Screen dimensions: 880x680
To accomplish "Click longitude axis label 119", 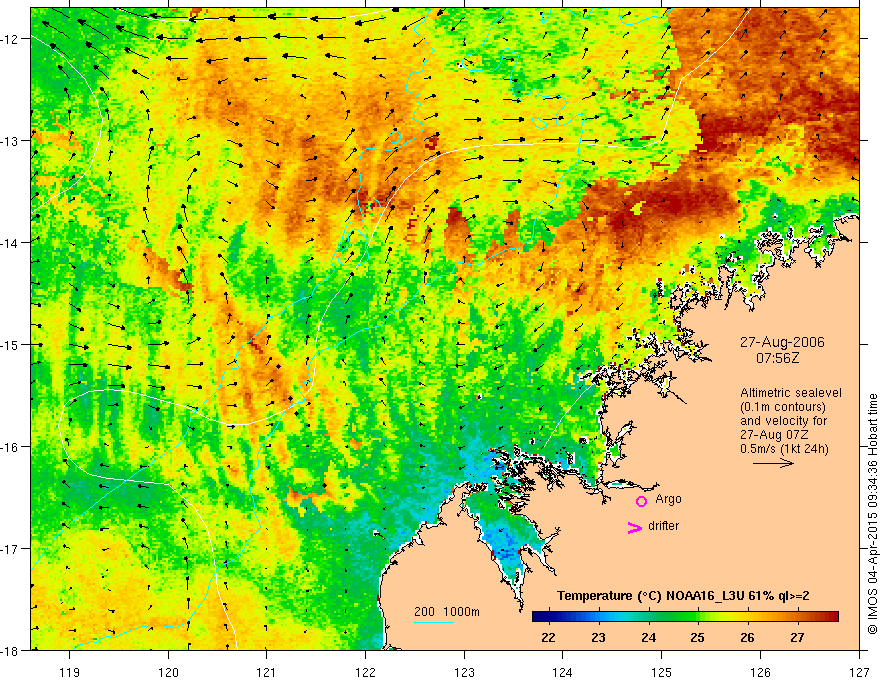I will 70,672.
